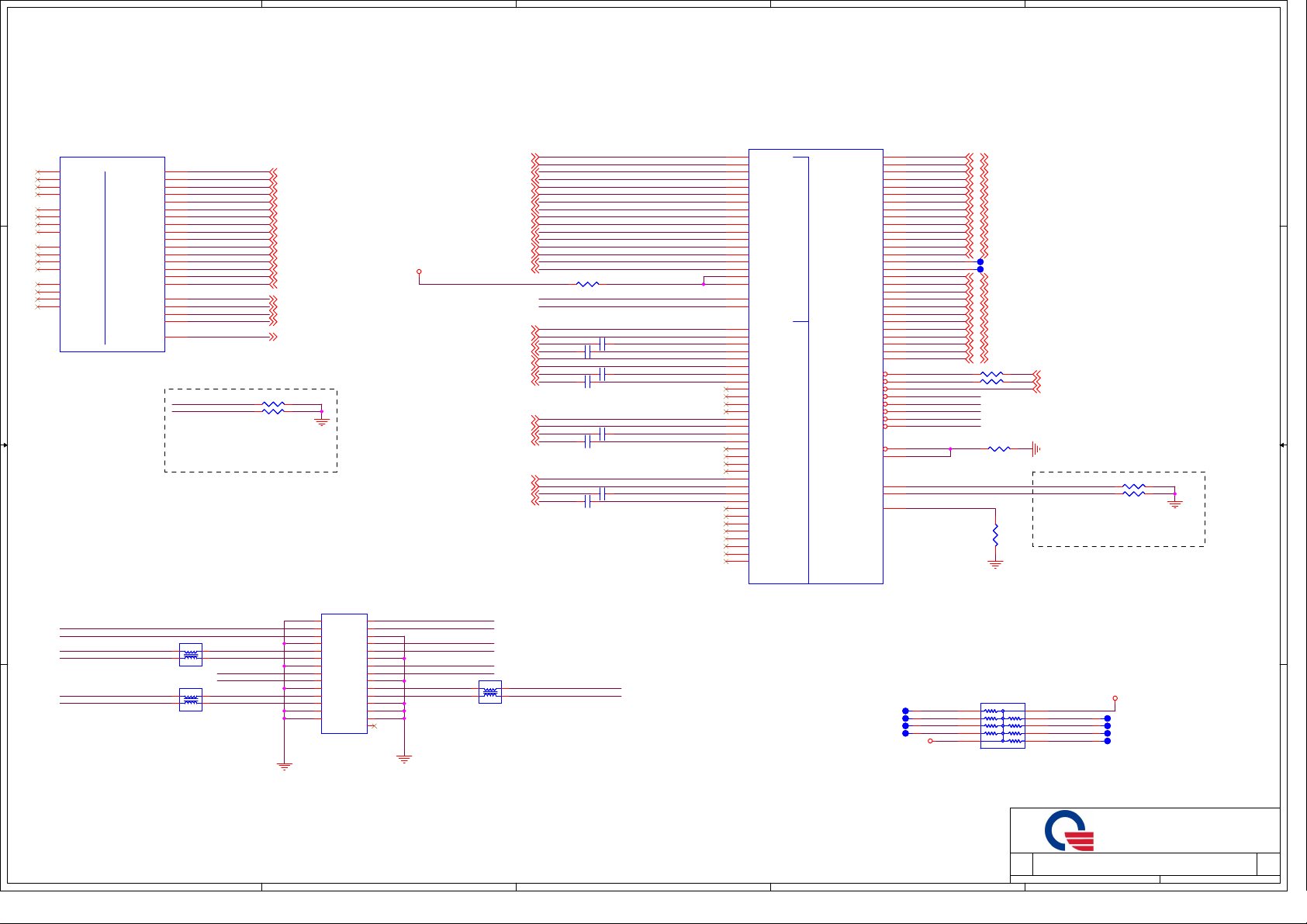Select the common-mode choke right of small IC

click(490, 692)
